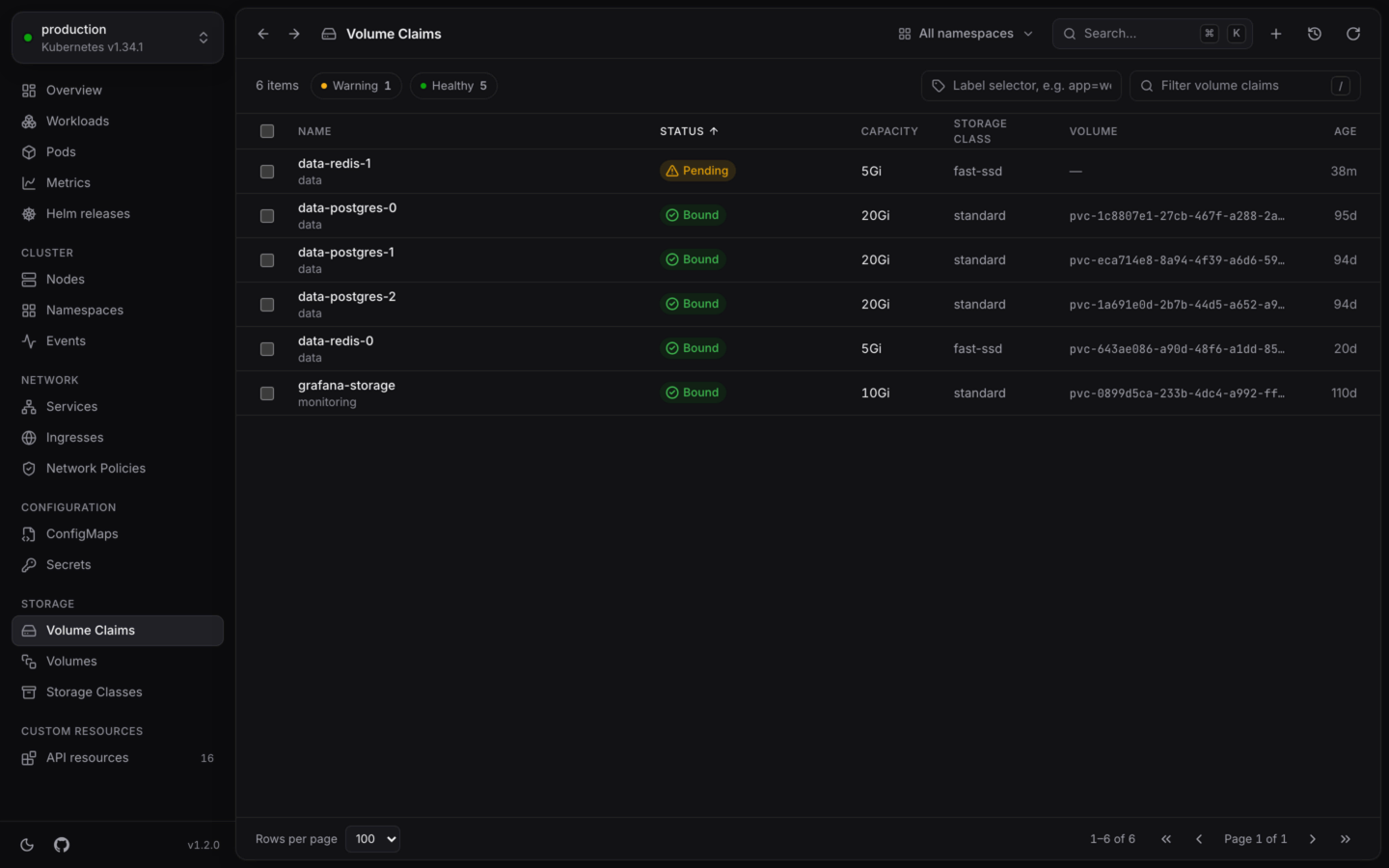Open Overview in the sidebar
The width and height of the screenshot is (1389, 868).
click(118, 91)
